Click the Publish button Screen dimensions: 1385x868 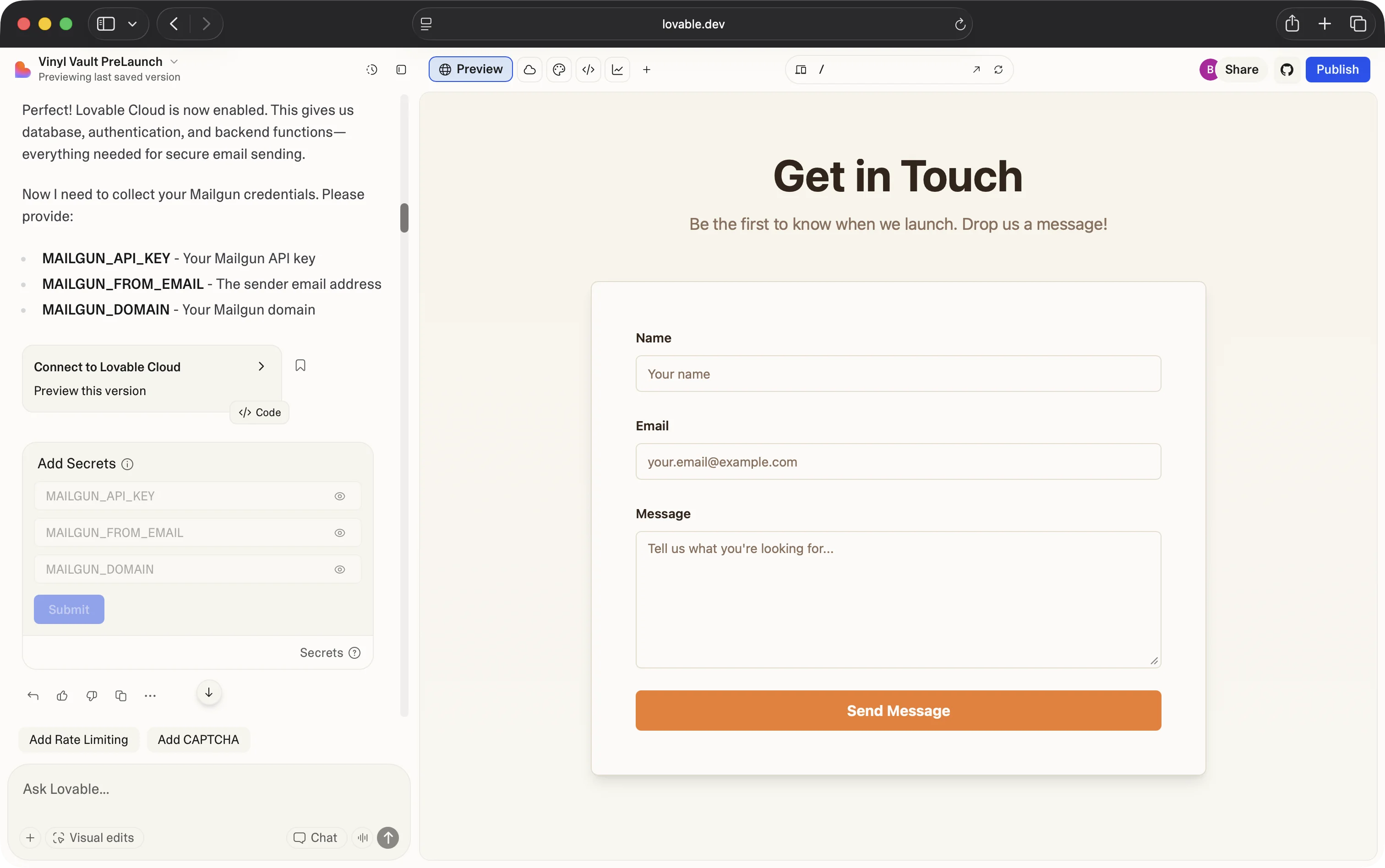1337,70
